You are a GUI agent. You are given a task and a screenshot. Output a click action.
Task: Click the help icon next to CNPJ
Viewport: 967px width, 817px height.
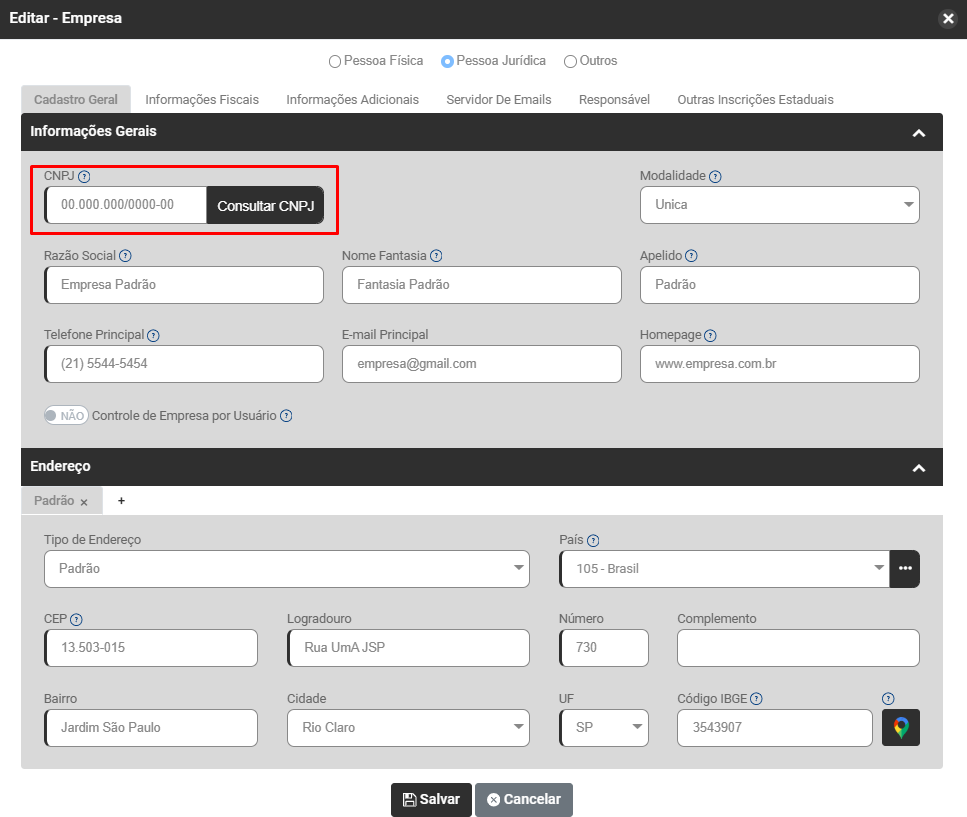pos(84,177)
